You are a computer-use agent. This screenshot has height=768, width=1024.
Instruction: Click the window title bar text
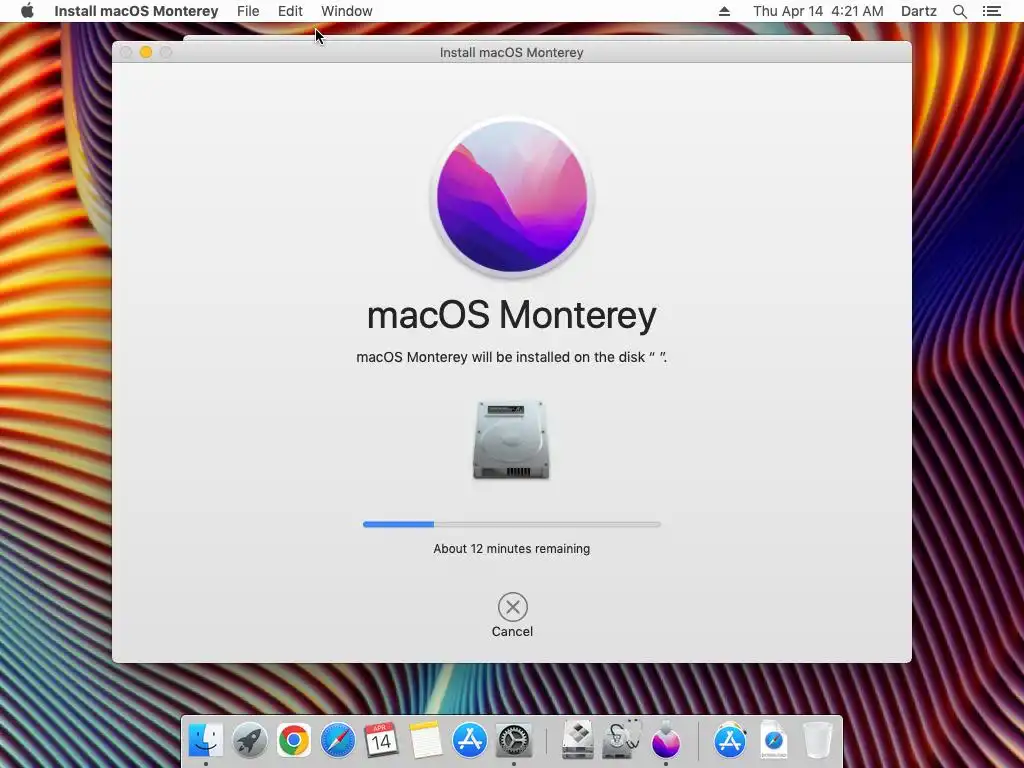(x=511, y=52)
